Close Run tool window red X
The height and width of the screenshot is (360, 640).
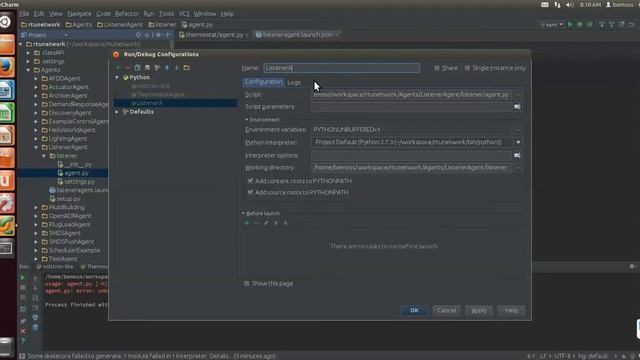coord(23,331)
